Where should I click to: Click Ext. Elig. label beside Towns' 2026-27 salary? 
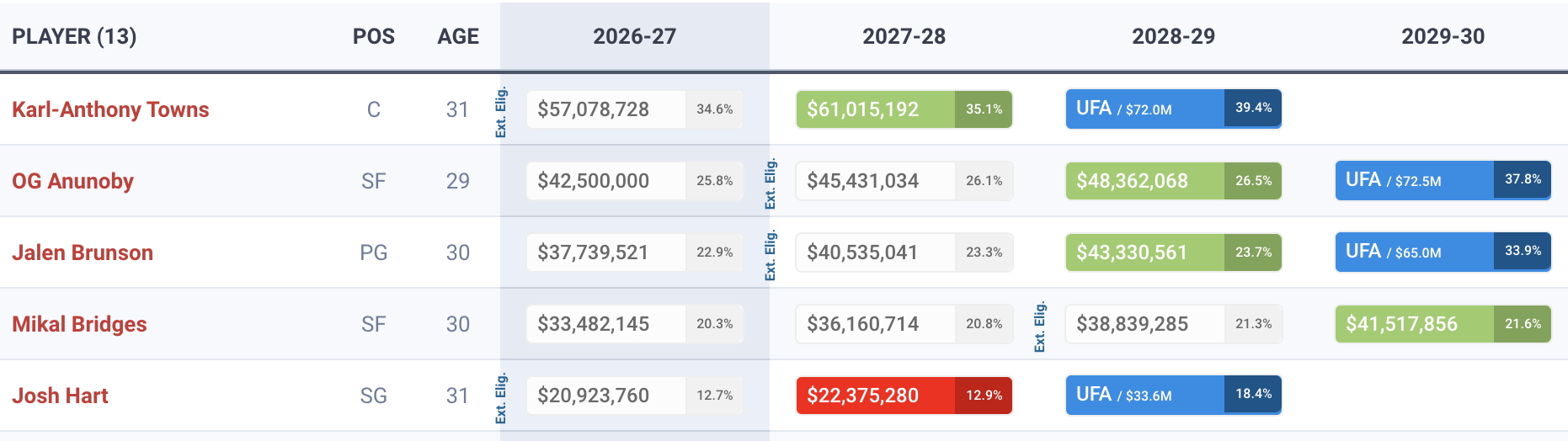pyautogui.click(x=501, y=112)
